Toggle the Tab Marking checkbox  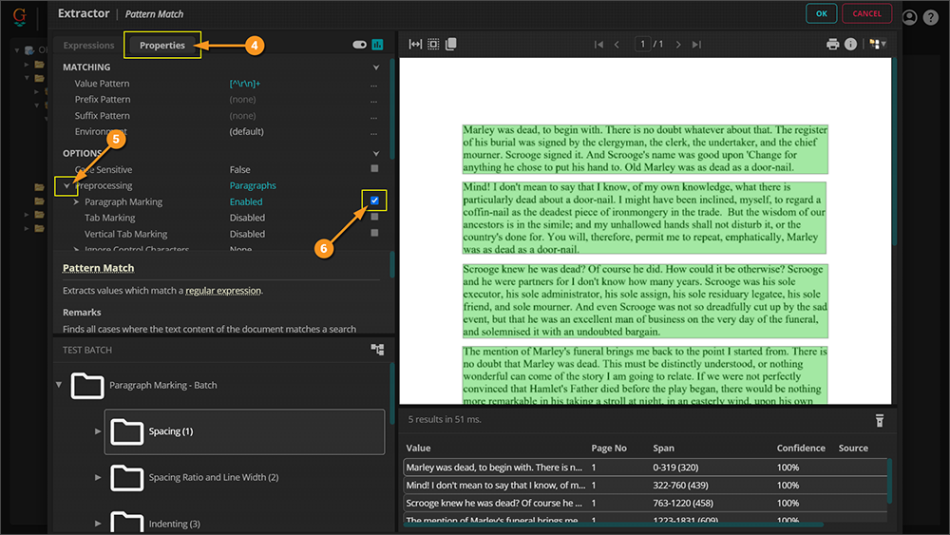point(374,216)
